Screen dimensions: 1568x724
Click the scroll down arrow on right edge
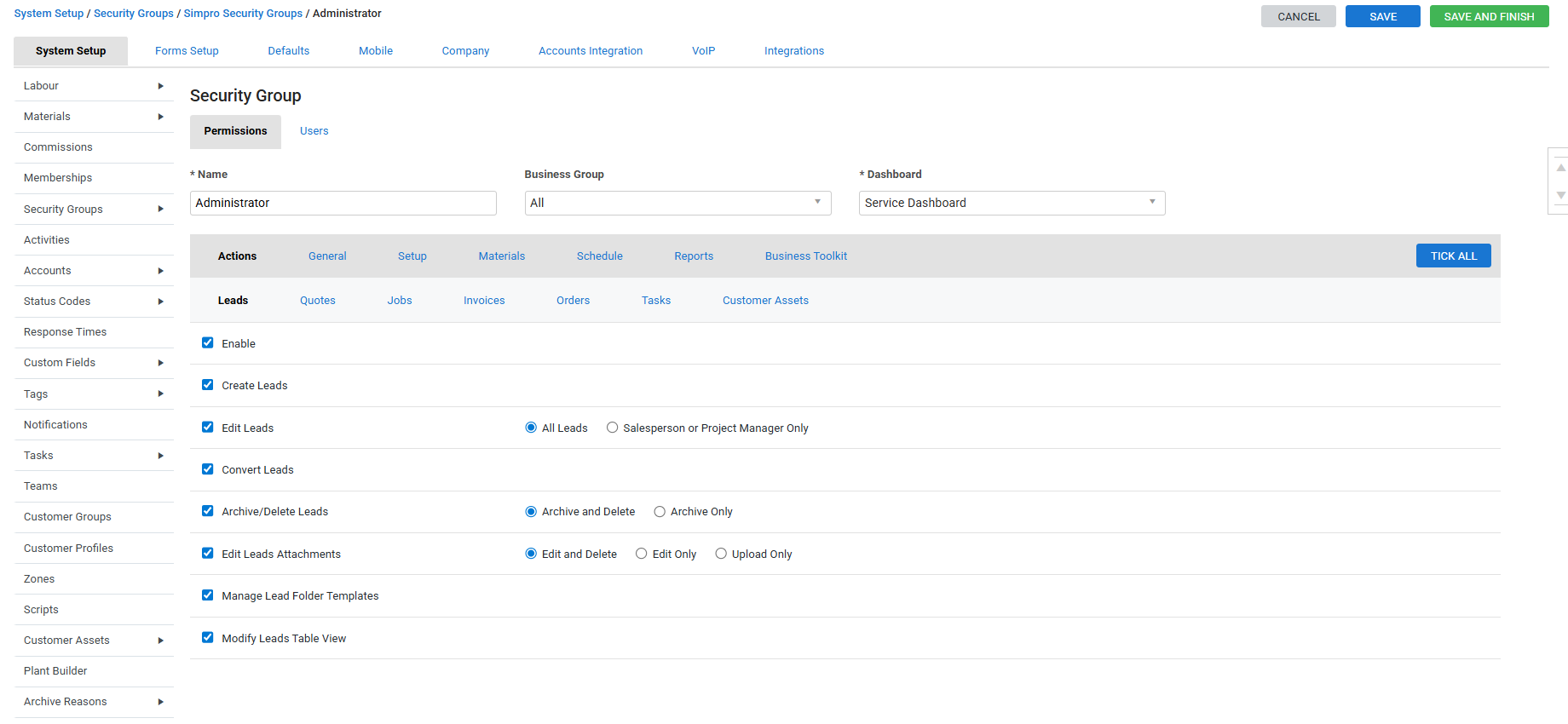(1560, 196)
